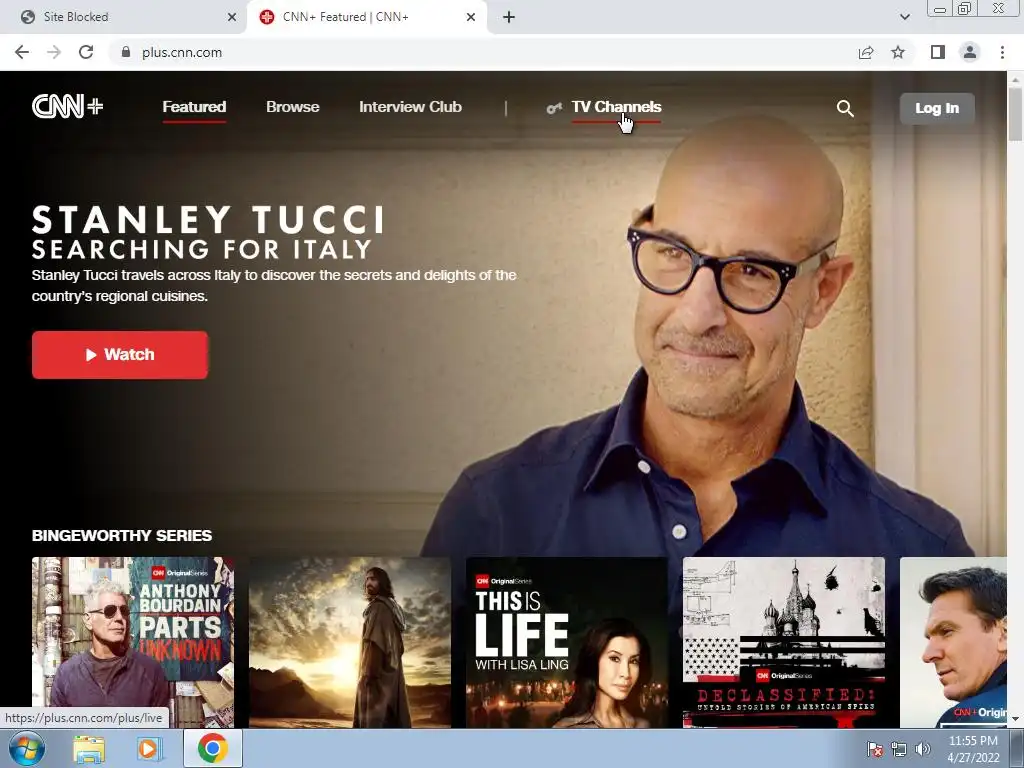Click the network tray icon
The image size is (1024, 768).
pyautogui.click(x=899, y=749)
